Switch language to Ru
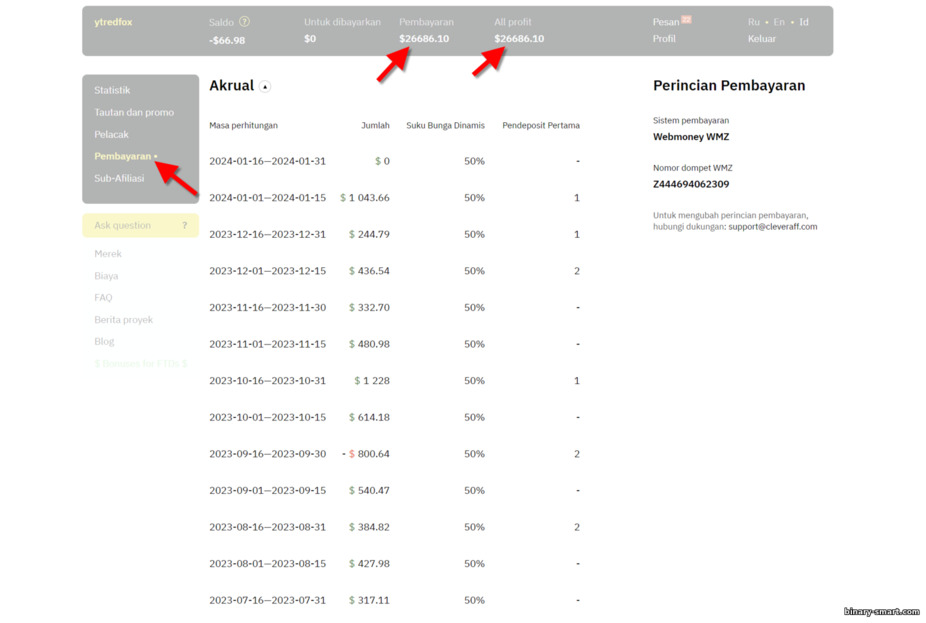Image resolution: width=926 pixels, height=623 pixels. 754,22
